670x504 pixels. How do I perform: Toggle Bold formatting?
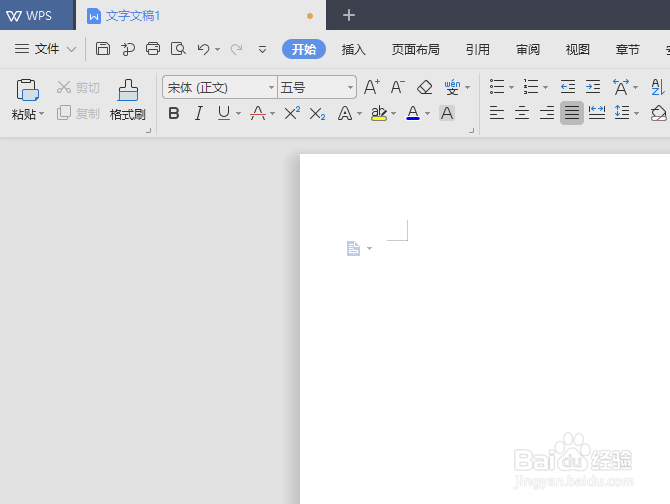pyautogui.click(x=174, y=113)
